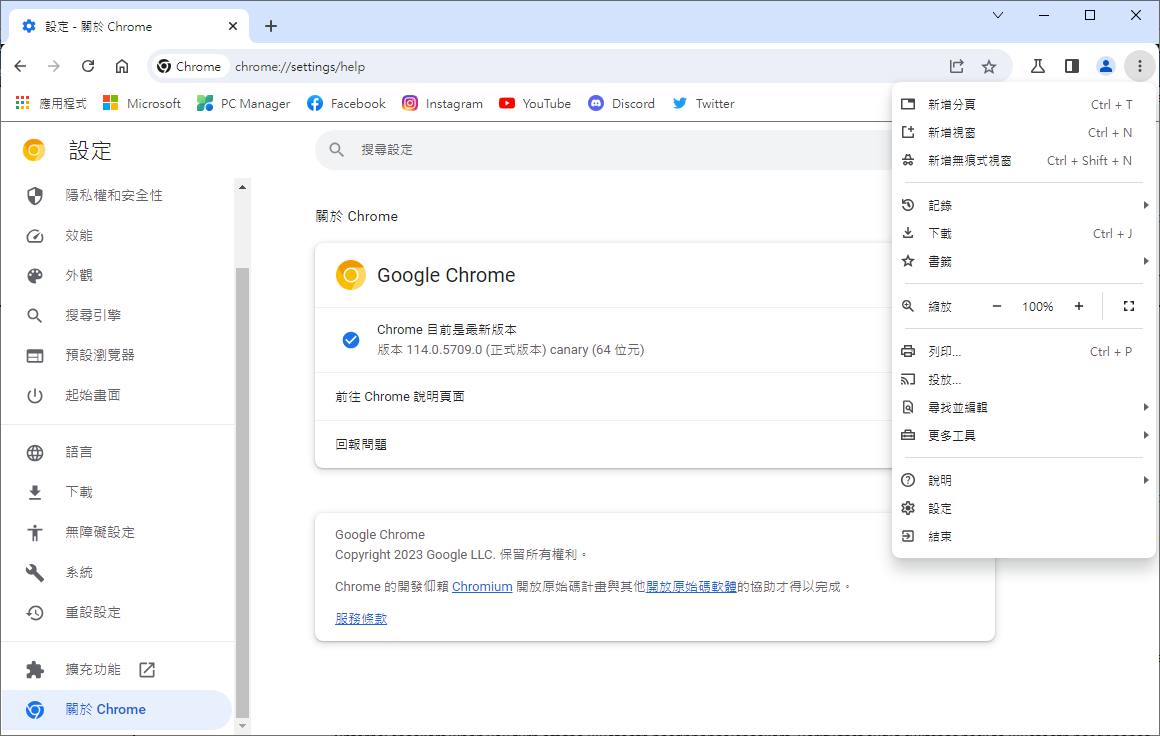The image size is (1160, 736).
Task: Choose 列印 from the Chrome menu
Action: click(1024, 351)
